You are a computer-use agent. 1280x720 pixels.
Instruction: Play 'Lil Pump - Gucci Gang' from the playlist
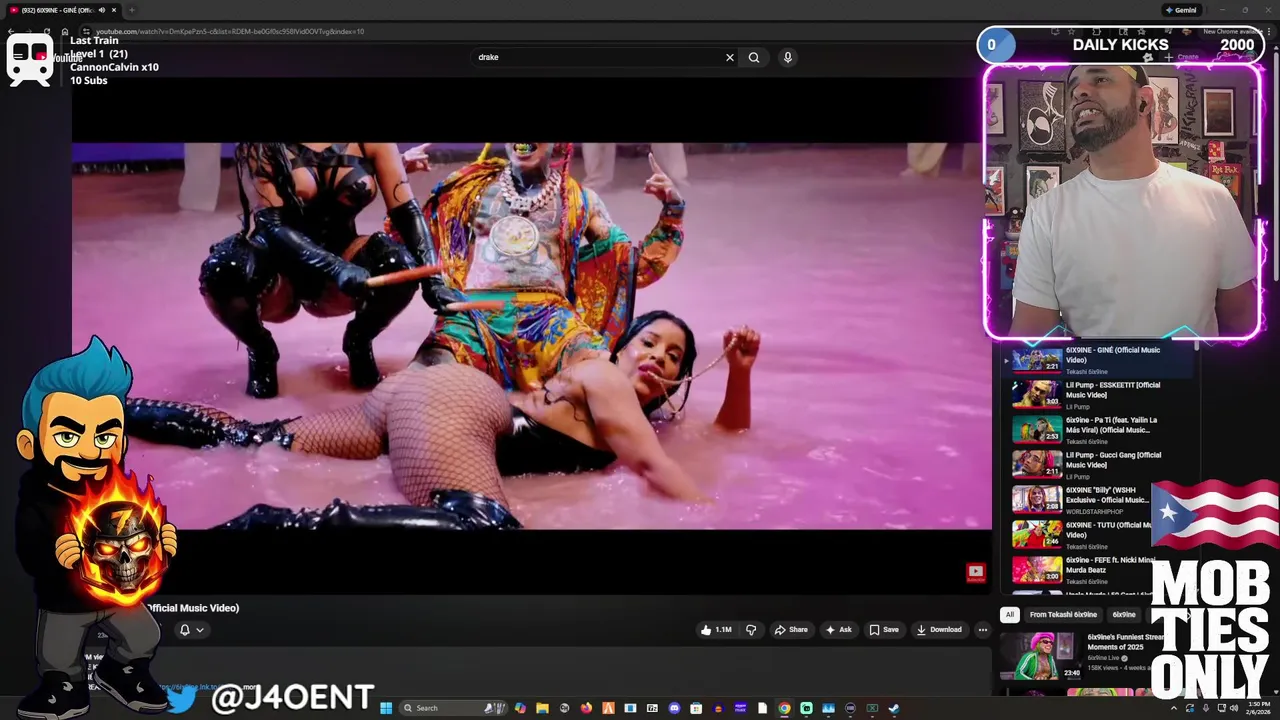click(x=1098, y=465)
